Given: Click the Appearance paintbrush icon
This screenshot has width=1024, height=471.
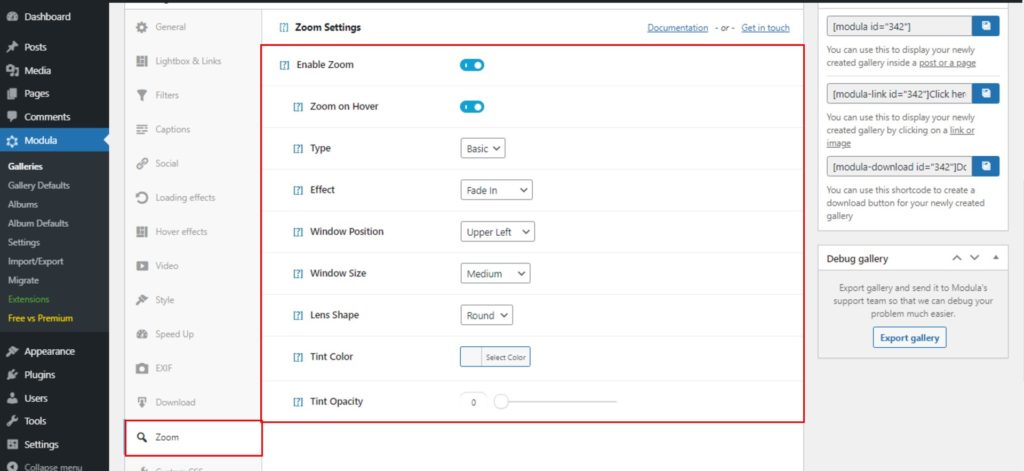Looking at the screenshot, I should pyautogui.click(x=12, y=351).
